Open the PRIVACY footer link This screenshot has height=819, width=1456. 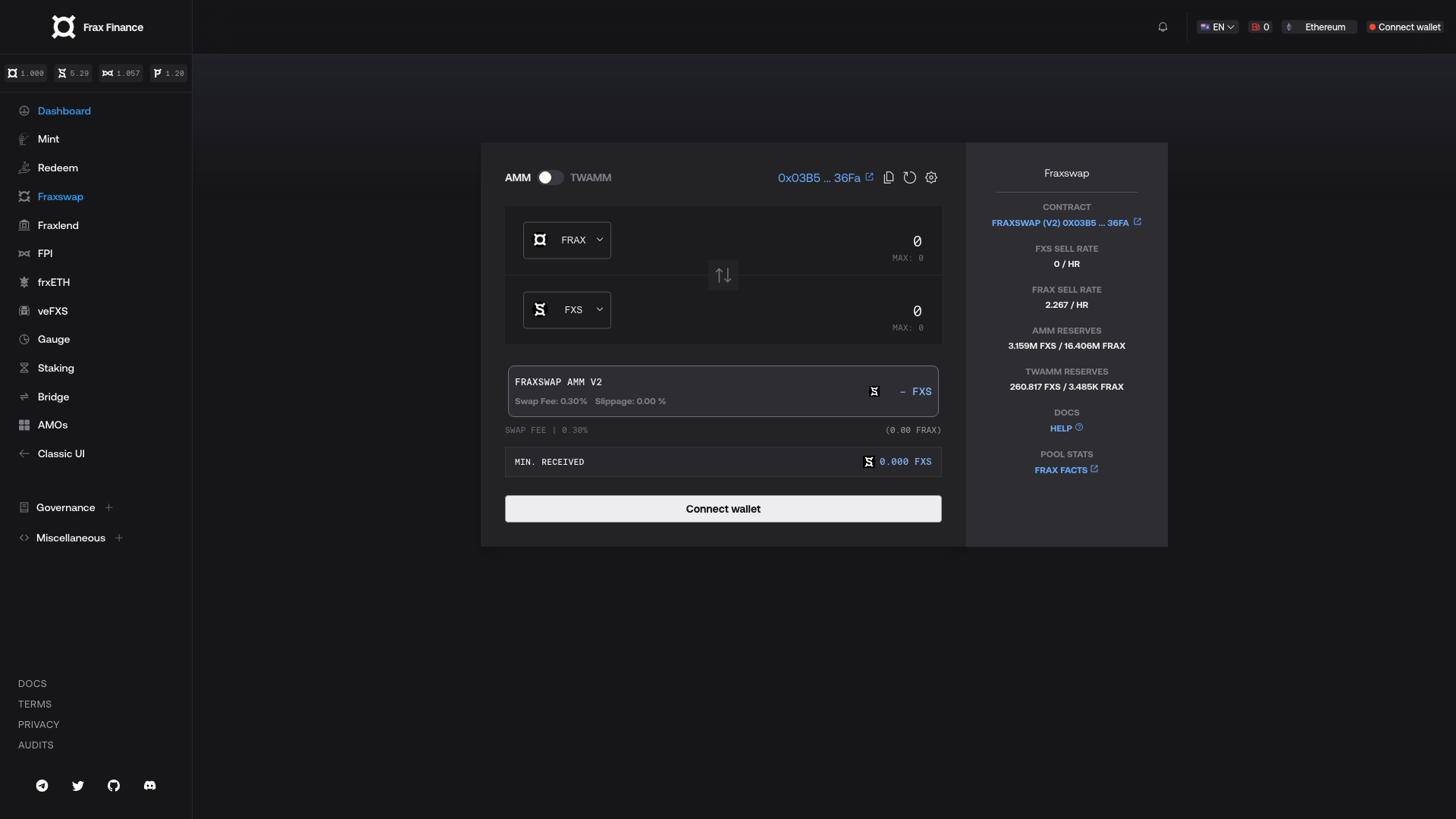click(x=39, y=725)
